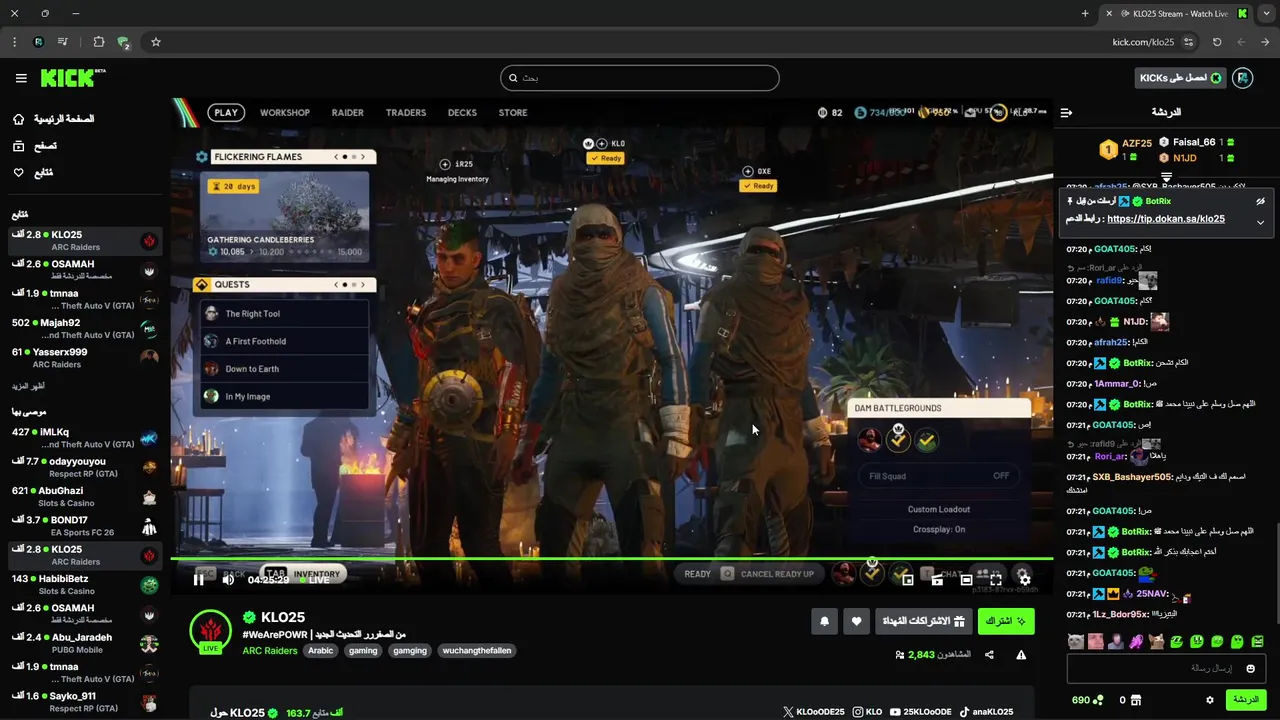Open Faisal_66 in the gift leaderboard

[1196, 142]
